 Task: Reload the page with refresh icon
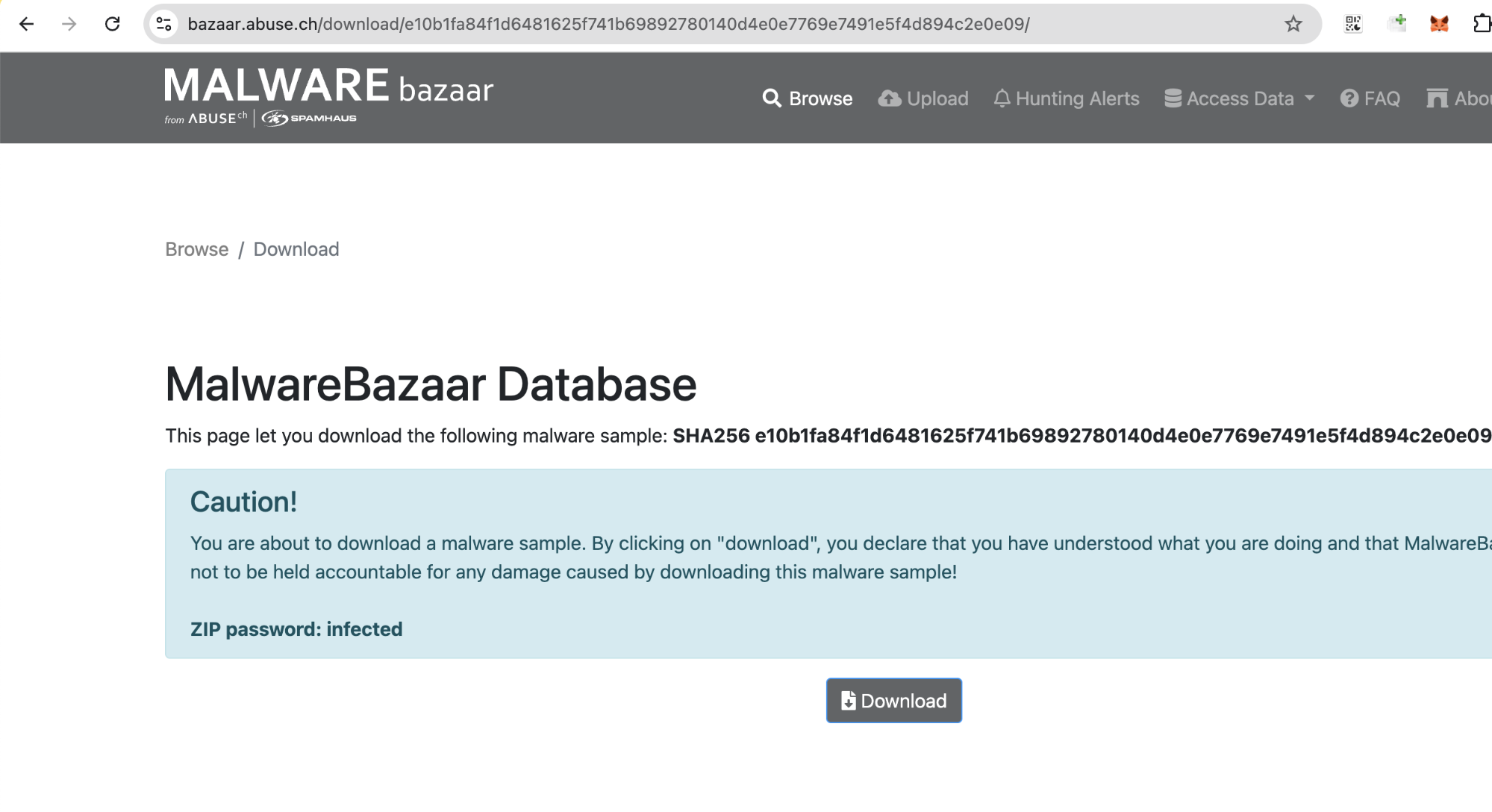click(112, 24)
